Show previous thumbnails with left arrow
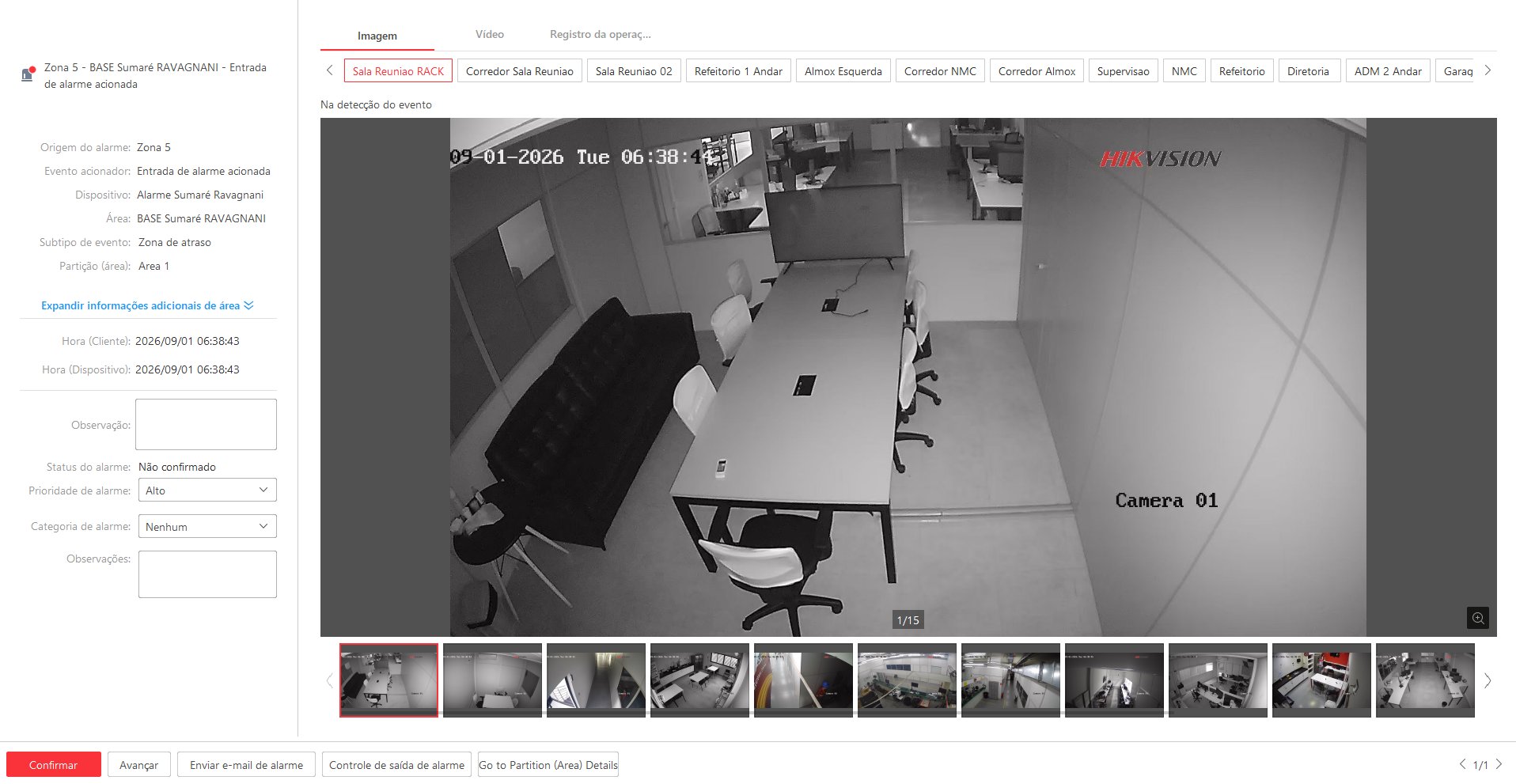 coord(329,680)
